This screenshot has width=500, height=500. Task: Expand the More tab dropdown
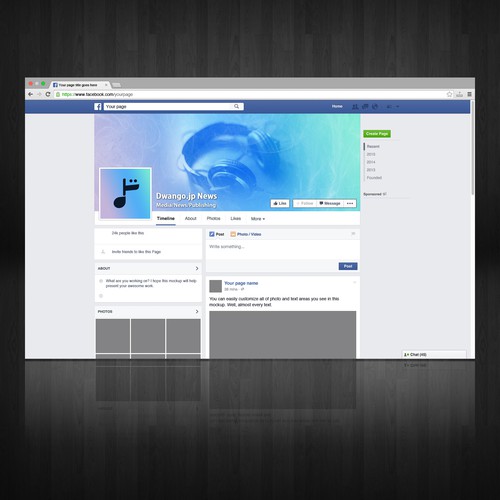pyautogui.click(x=258, y=219)
